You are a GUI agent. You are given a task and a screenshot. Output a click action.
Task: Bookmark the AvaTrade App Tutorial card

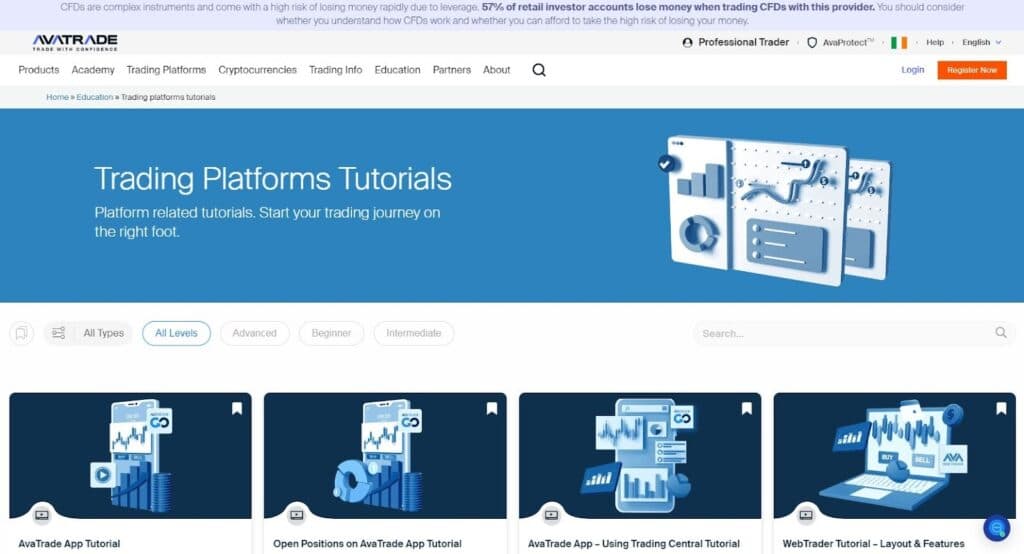(237, 408)
